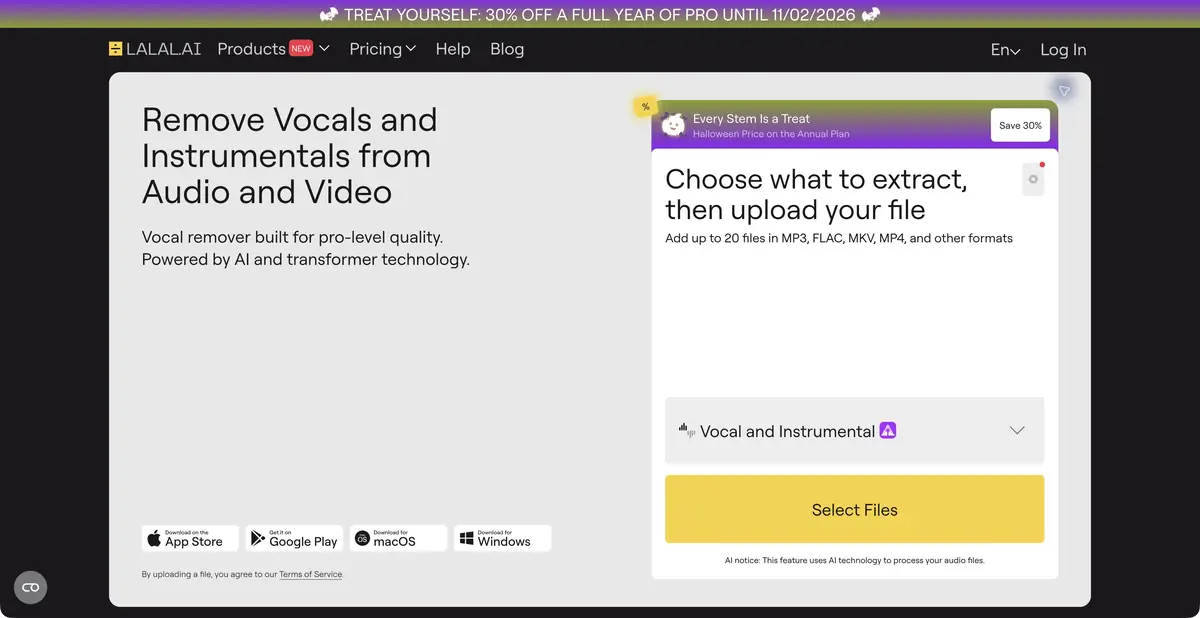Expand the Products menu
1200x618 pixels.
(273, 49)
